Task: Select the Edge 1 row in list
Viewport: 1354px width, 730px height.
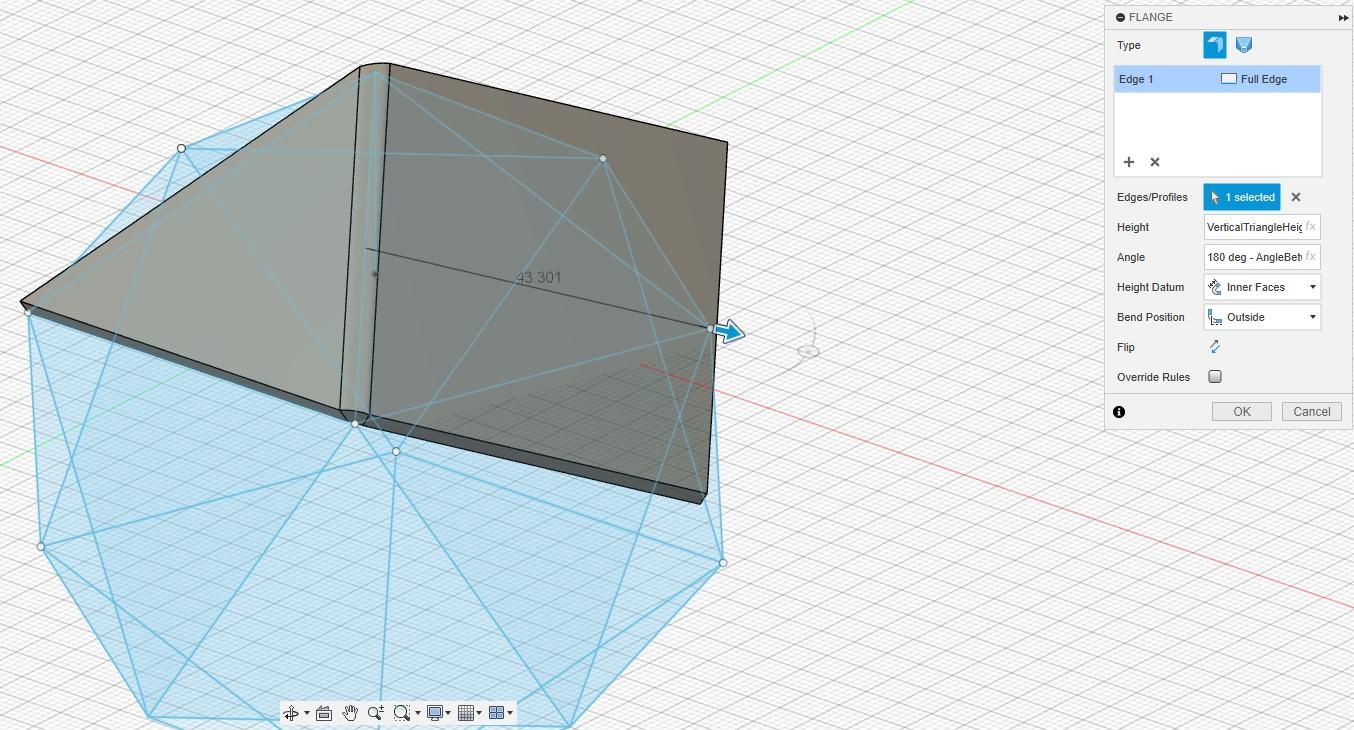Action: (x=1217, y=79)
